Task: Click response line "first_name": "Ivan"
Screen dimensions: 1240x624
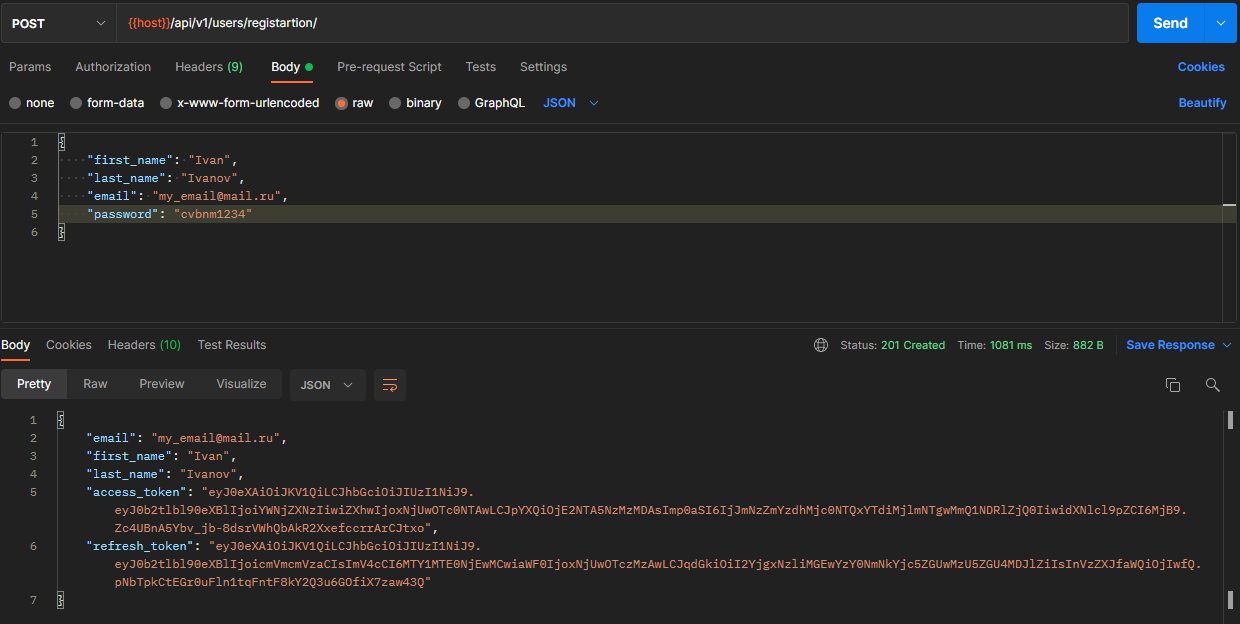Action: tap(162, 456)
